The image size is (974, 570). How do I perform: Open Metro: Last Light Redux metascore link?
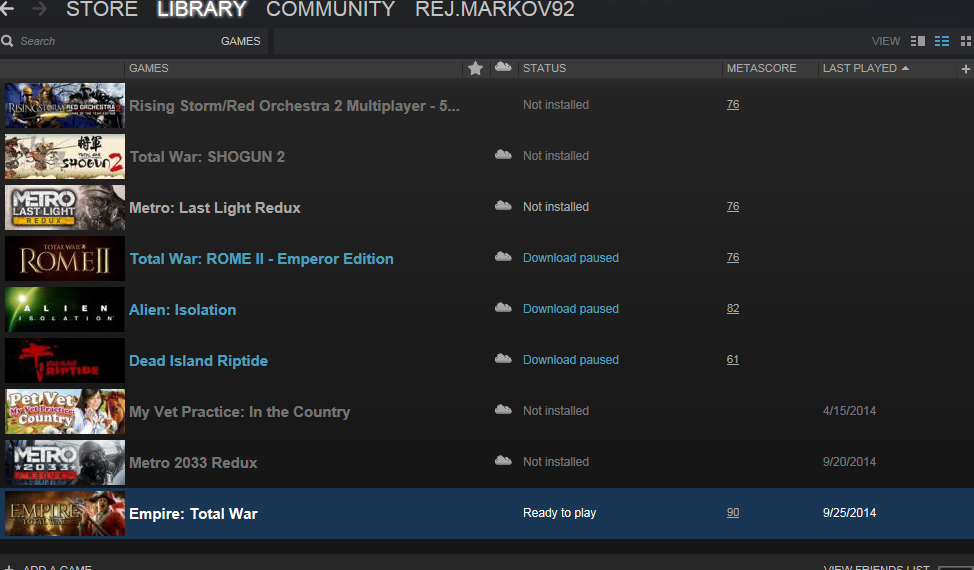click(733, 206)
